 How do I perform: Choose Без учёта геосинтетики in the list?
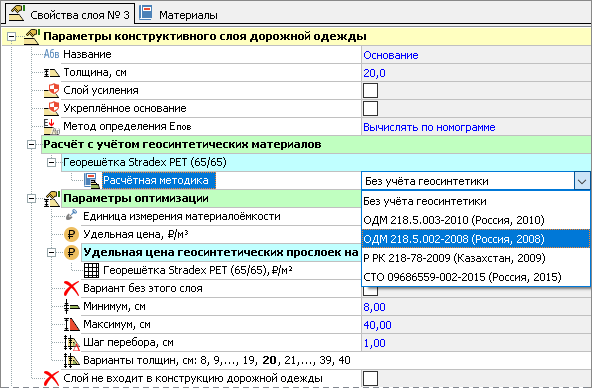coord(476,201)
